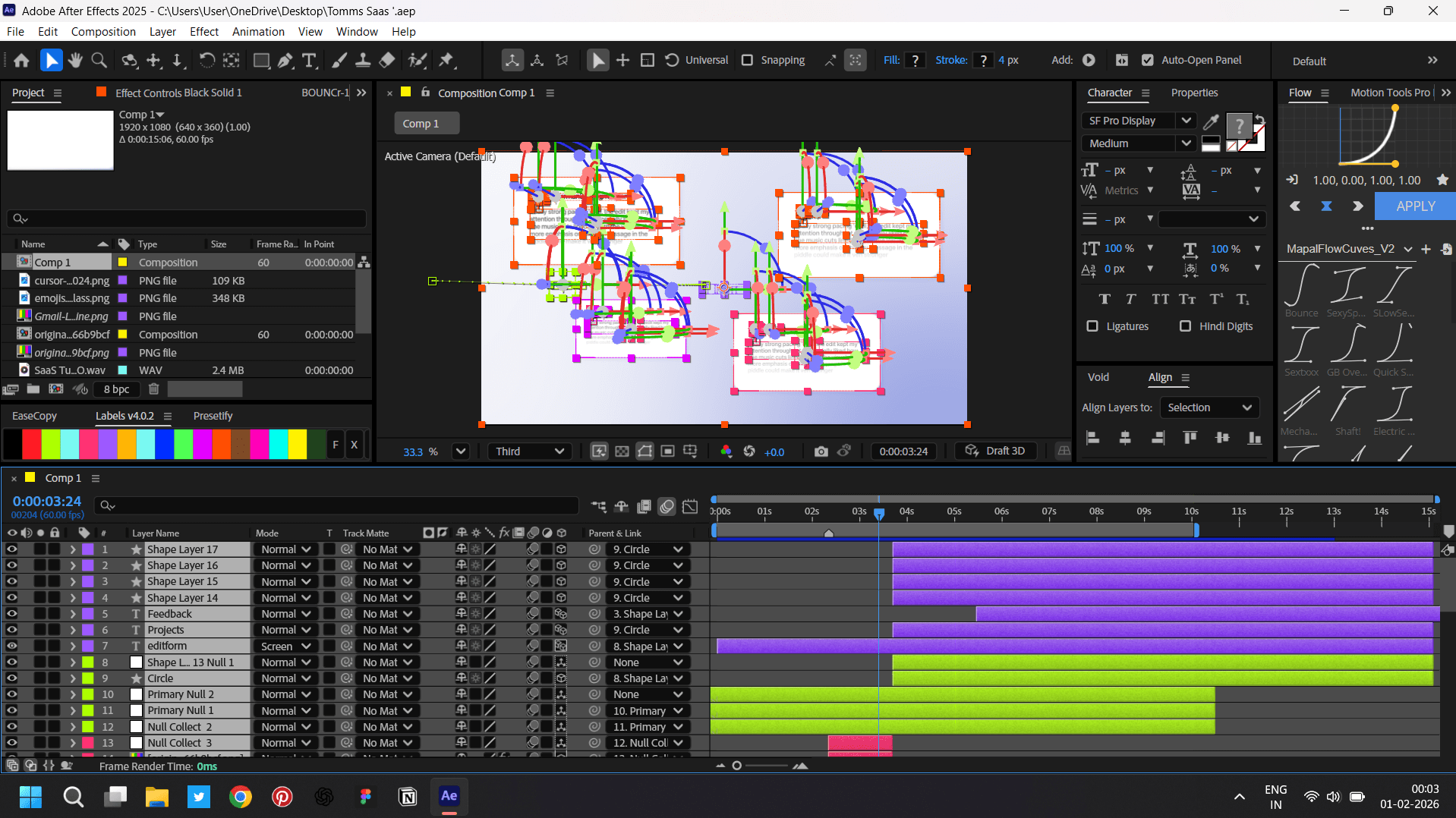Click the snapshot camera icon
1456x818 pixels.
[x=821, y=451]
